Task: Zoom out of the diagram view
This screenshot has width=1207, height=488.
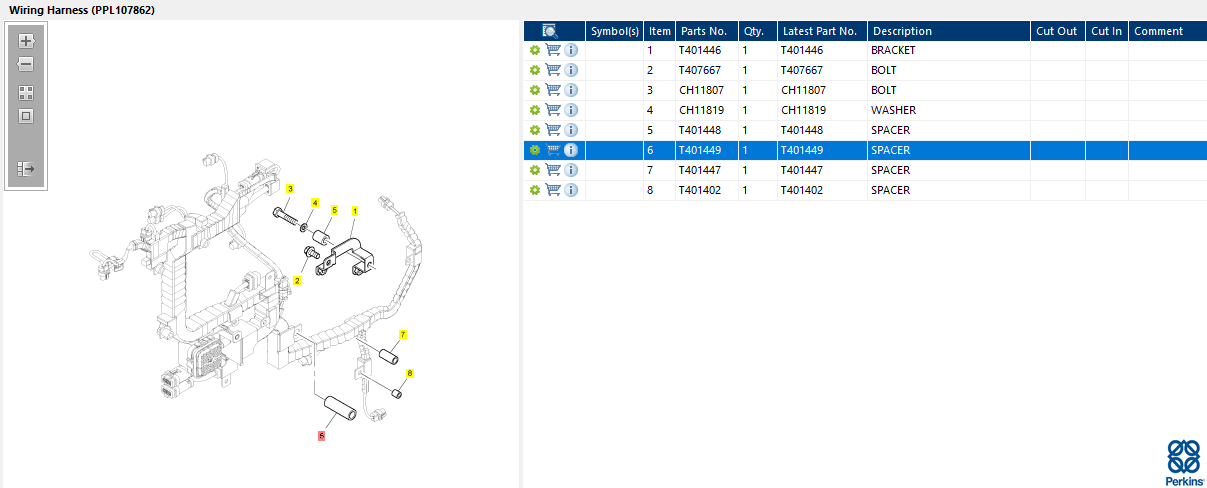Action: click(27, 64)
